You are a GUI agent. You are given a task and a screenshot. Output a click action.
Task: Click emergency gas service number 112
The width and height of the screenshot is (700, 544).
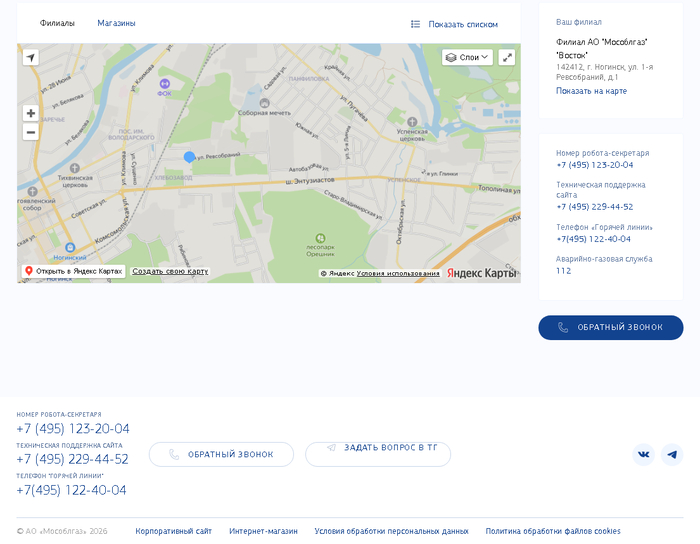[563, 271]
